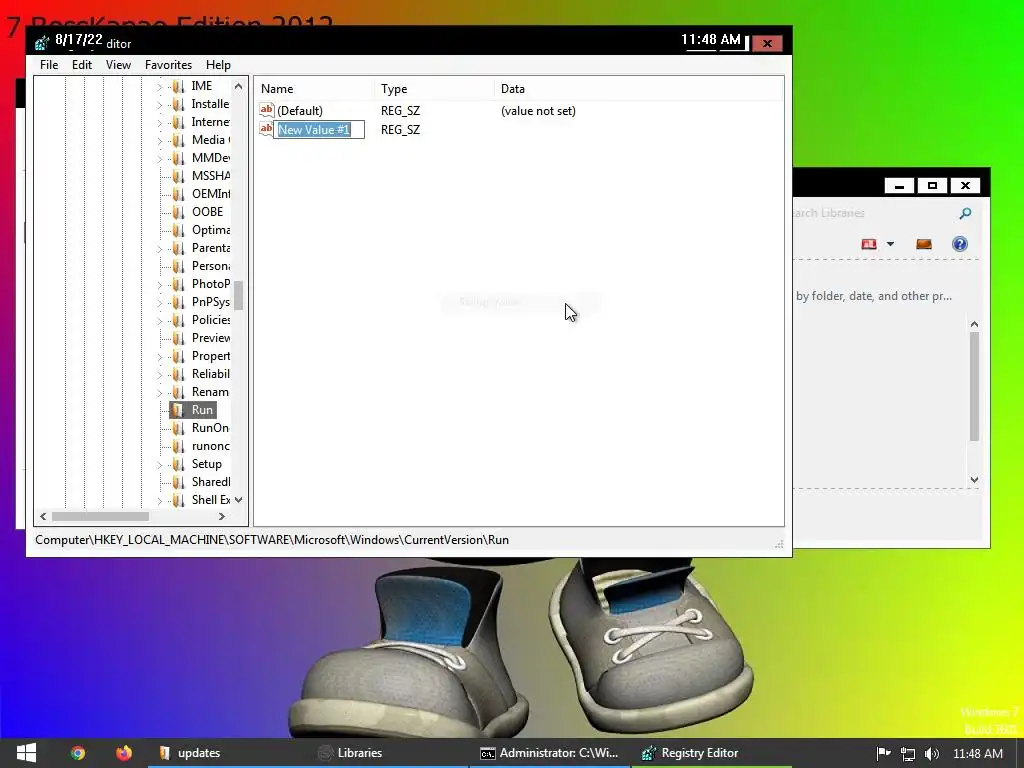Click the help icon in Libraries window
The width and height of the screenshot is (1024, 768).
tap(959, 244)
